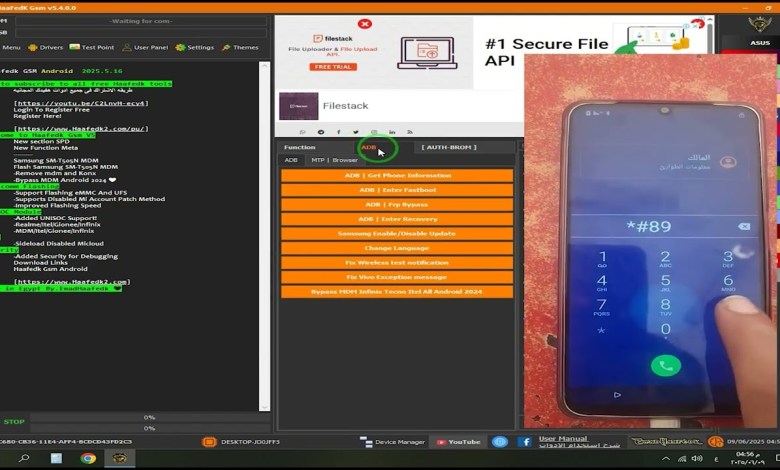Tap digit 5 on the phone dialer video
This screenshot has width=780, height=470.
tap(665, 282)
